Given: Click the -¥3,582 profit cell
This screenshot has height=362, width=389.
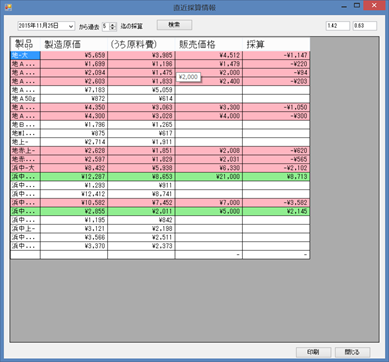Looking at the screenshot, I should click(x=276, y=203).
